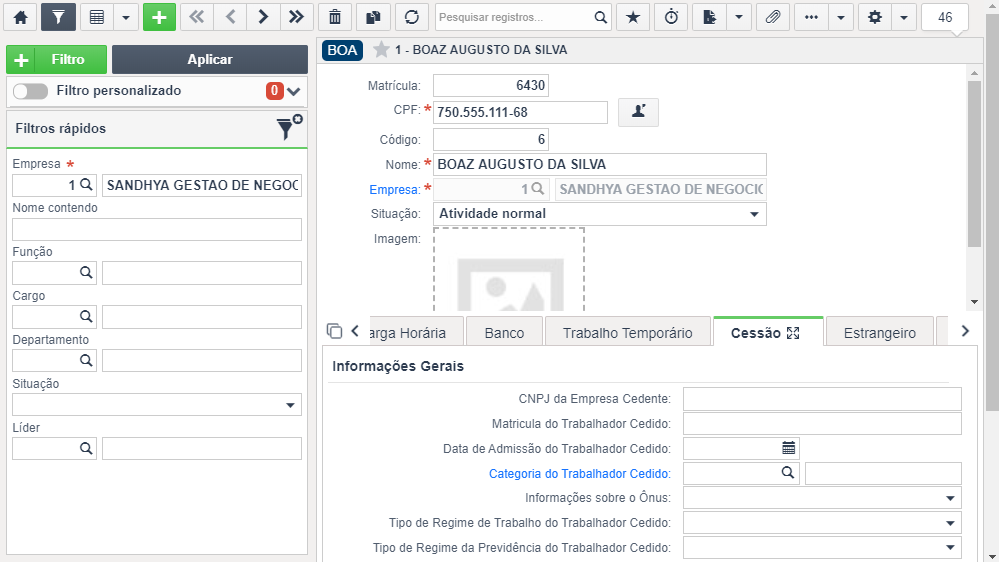Add a new Filtro
The height and width of the screenshot is (562, 999).
57,59
